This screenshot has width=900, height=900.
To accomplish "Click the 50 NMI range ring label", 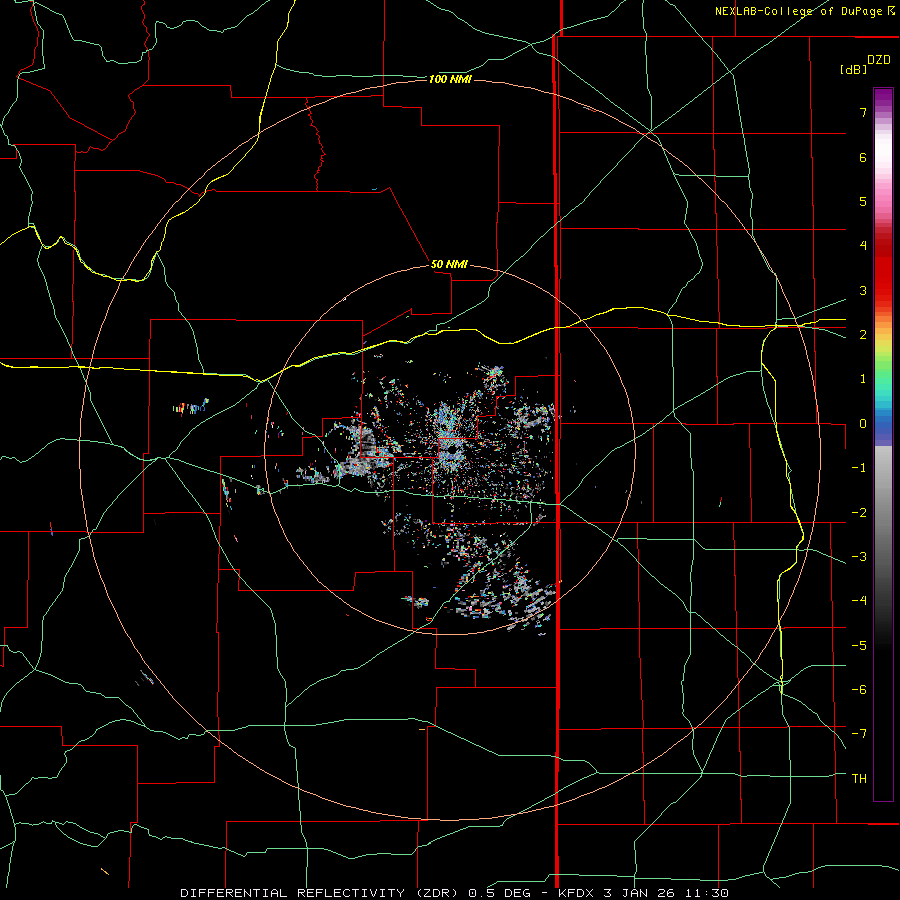I will tap(449, 264).
